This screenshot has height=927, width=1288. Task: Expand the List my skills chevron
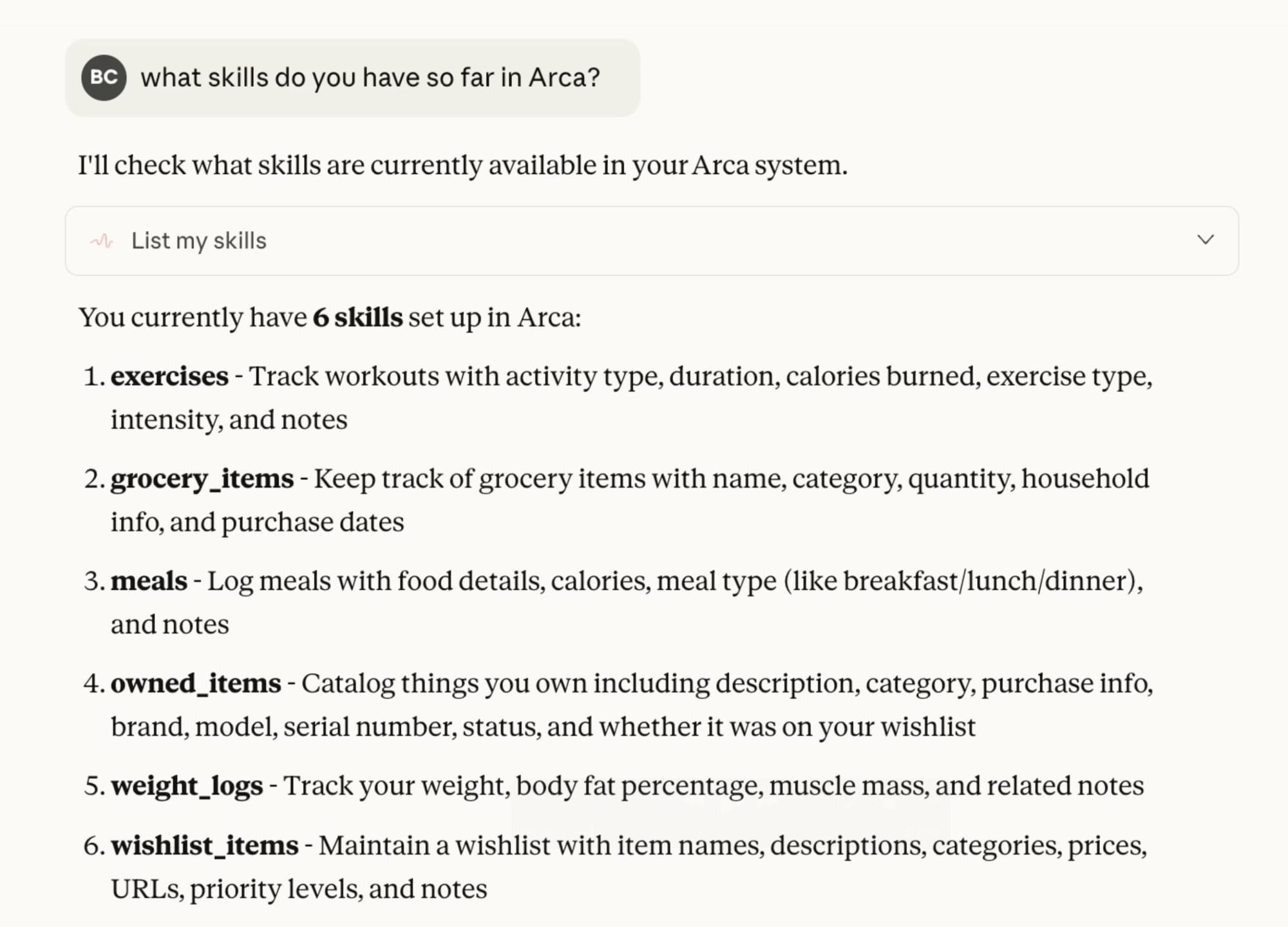tap(1205, 240)
